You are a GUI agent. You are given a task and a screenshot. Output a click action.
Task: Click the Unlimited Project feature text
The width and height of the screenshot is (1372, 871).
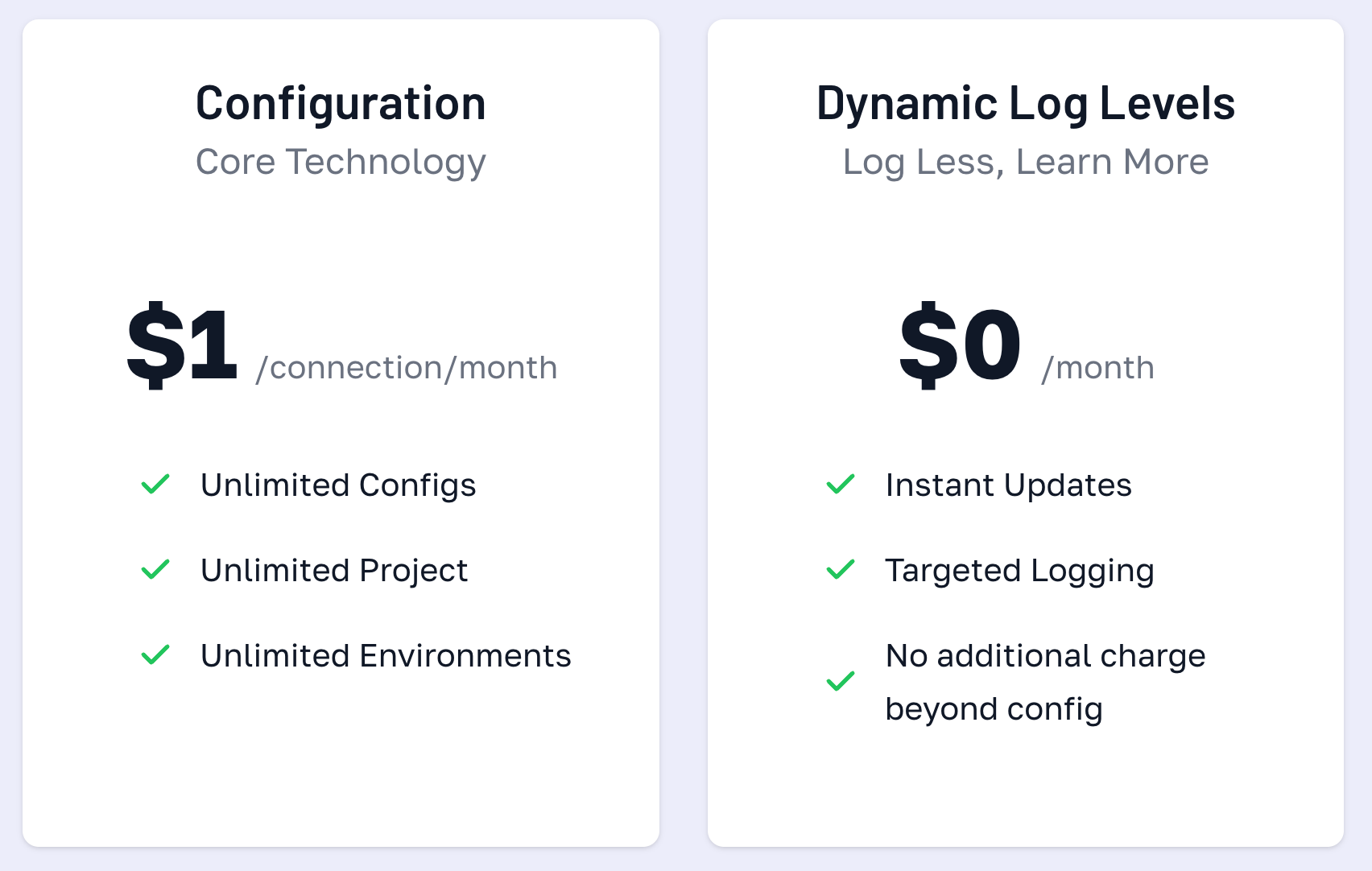pos(334,571)
